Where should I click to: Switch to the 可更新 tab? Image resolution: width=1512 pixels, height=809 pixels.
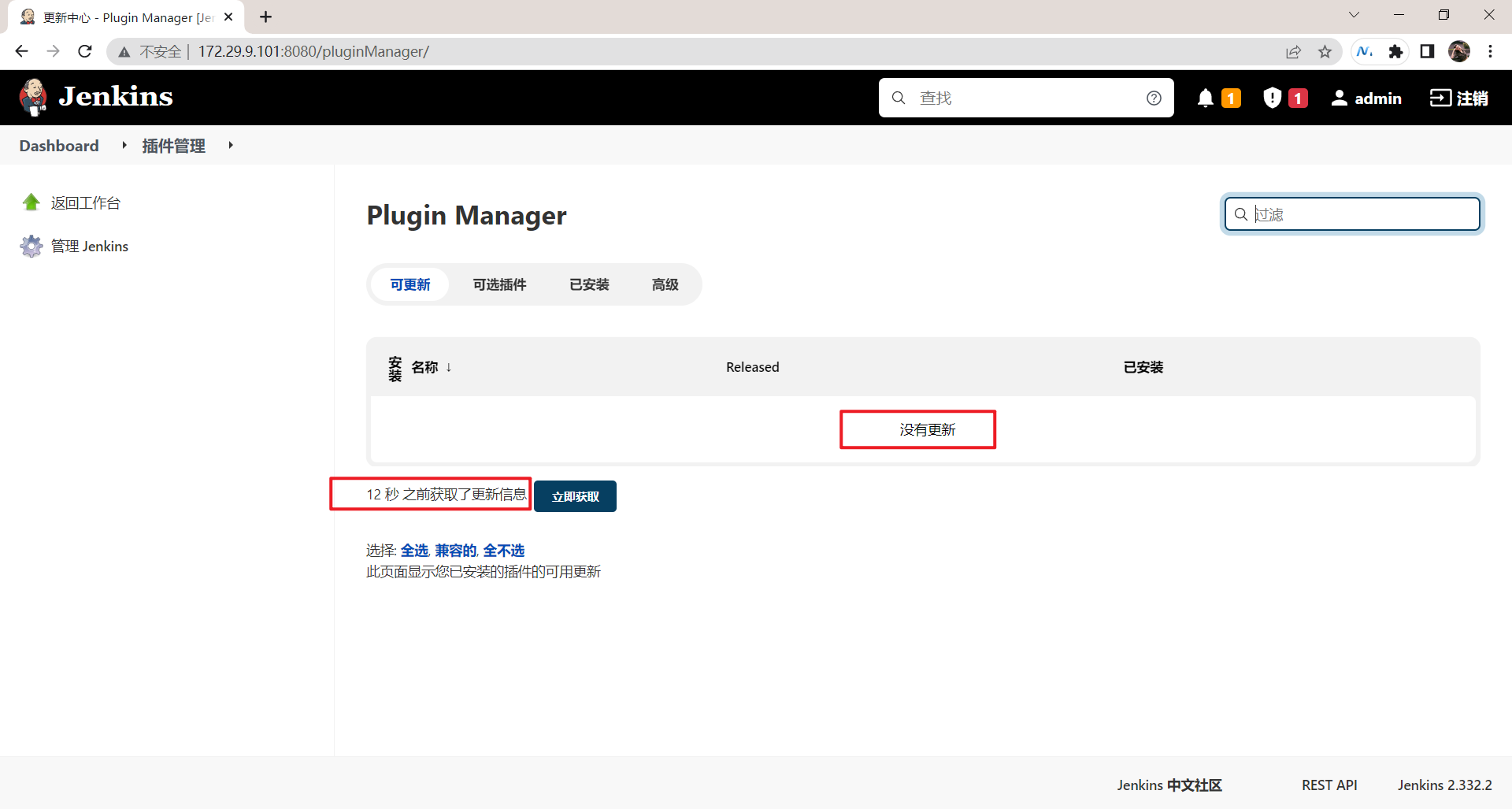[x=410, y=284]
